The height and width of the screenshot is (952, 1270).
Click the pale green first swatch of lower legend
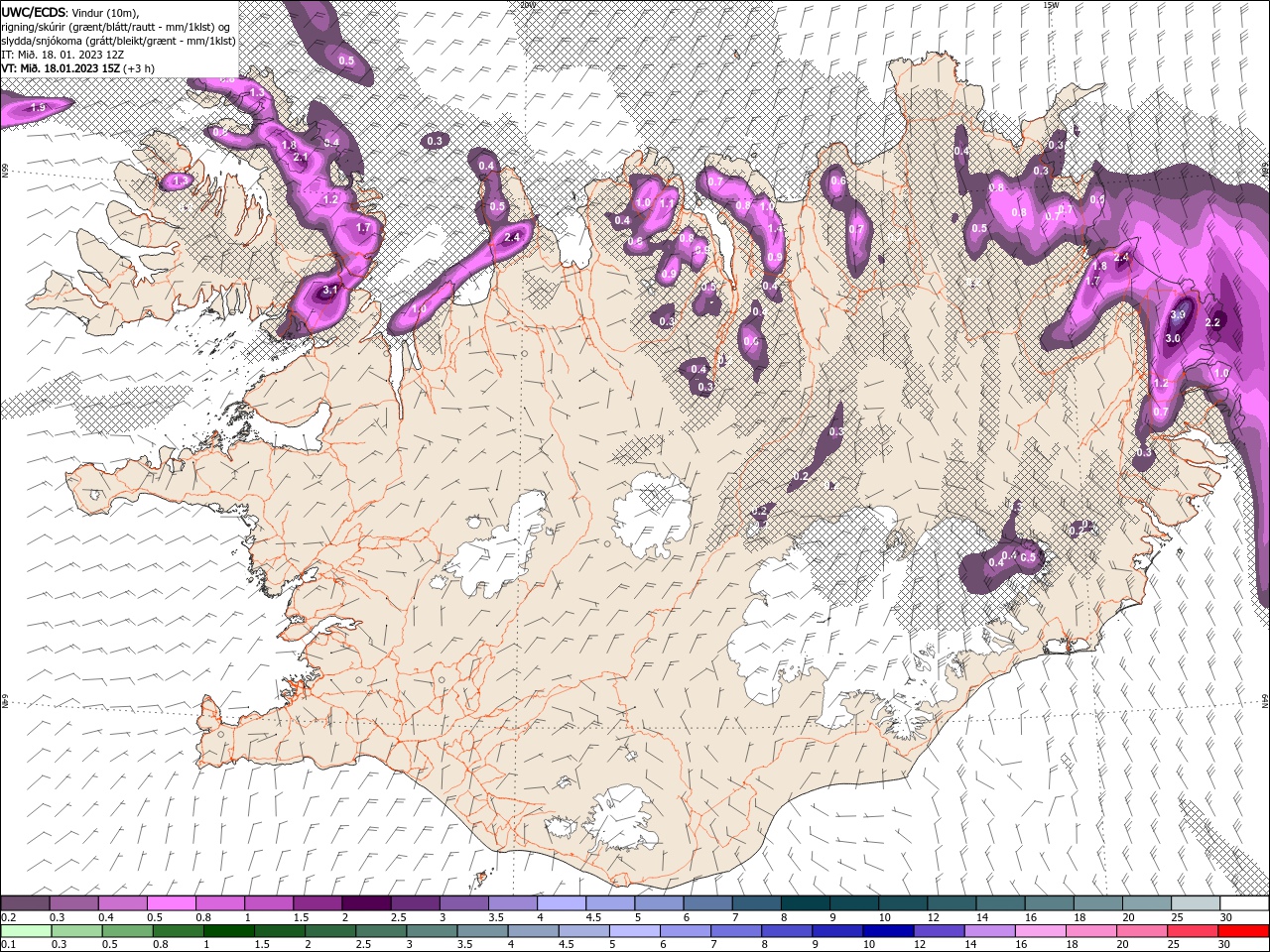(25, 931)
